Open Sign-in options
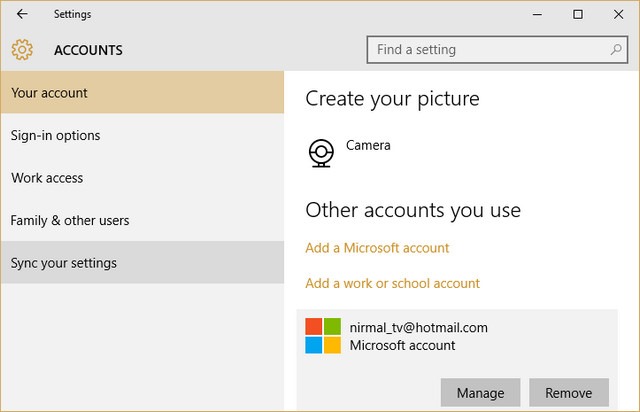Screen dimensions: 640x412 (x=142, y=135)
